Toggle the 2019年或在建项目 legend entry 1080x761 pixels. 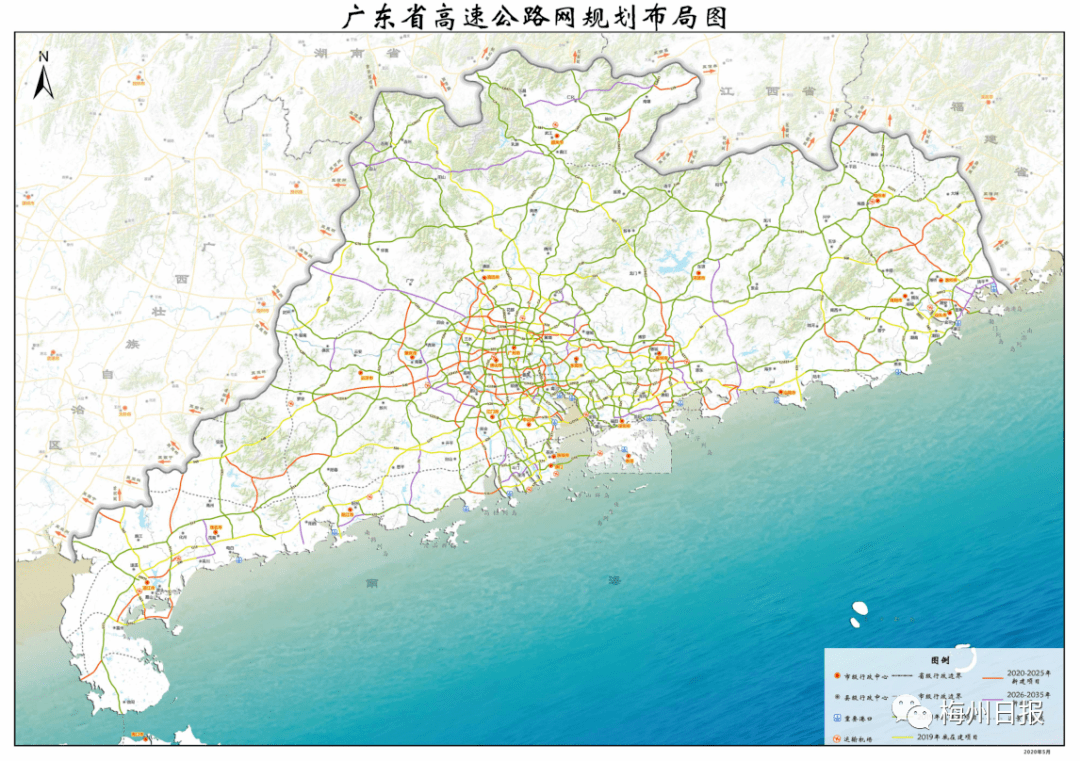pos(947,737)
